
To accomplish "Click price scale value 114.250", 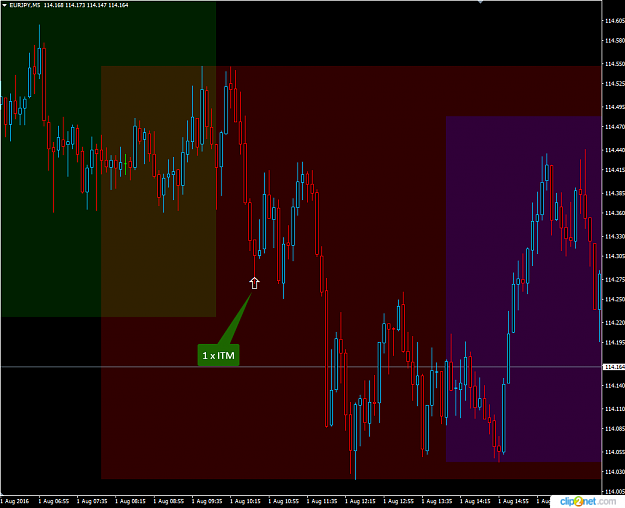I will [615, 299].
